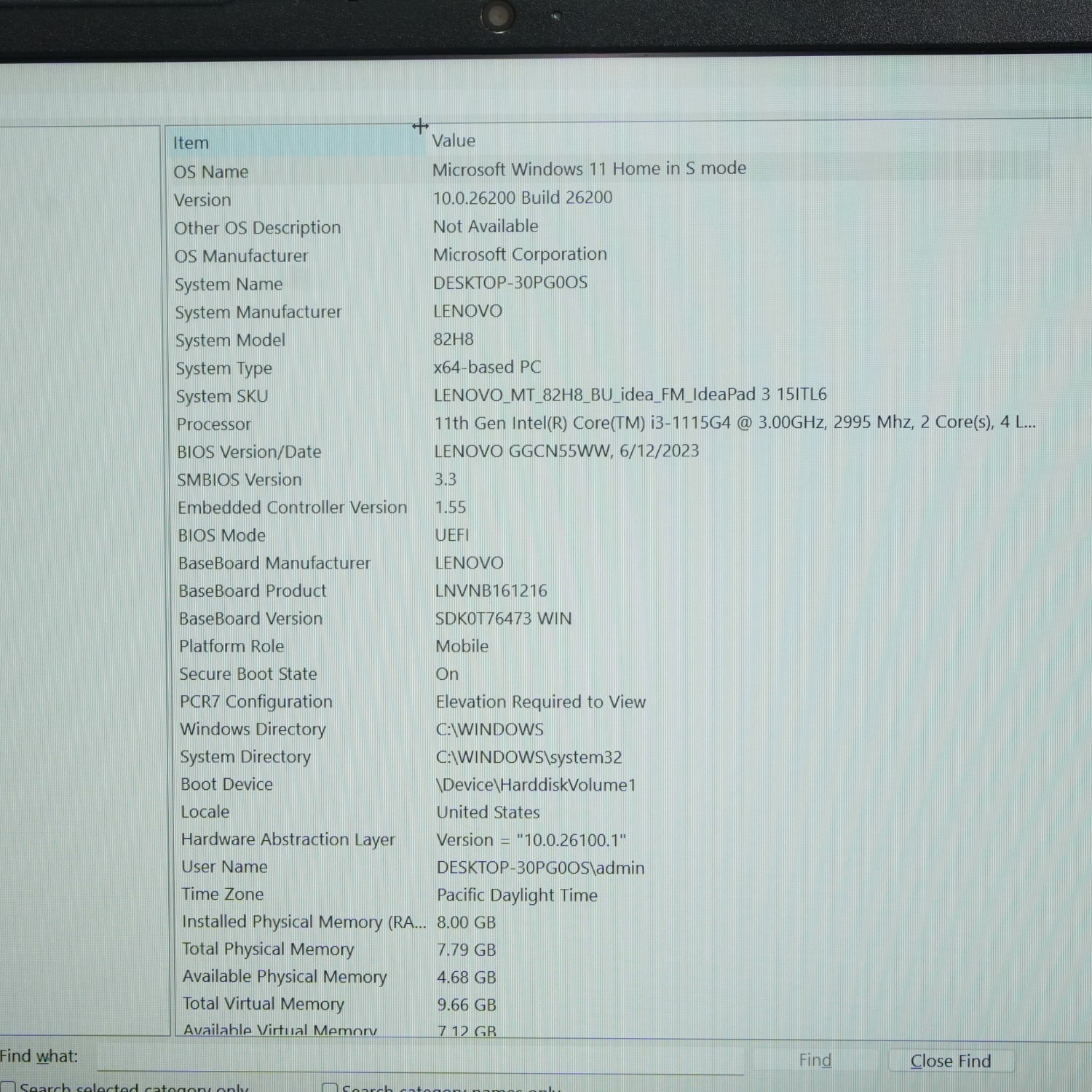Click the Pacific Daylight Time value

pos(517,895)
